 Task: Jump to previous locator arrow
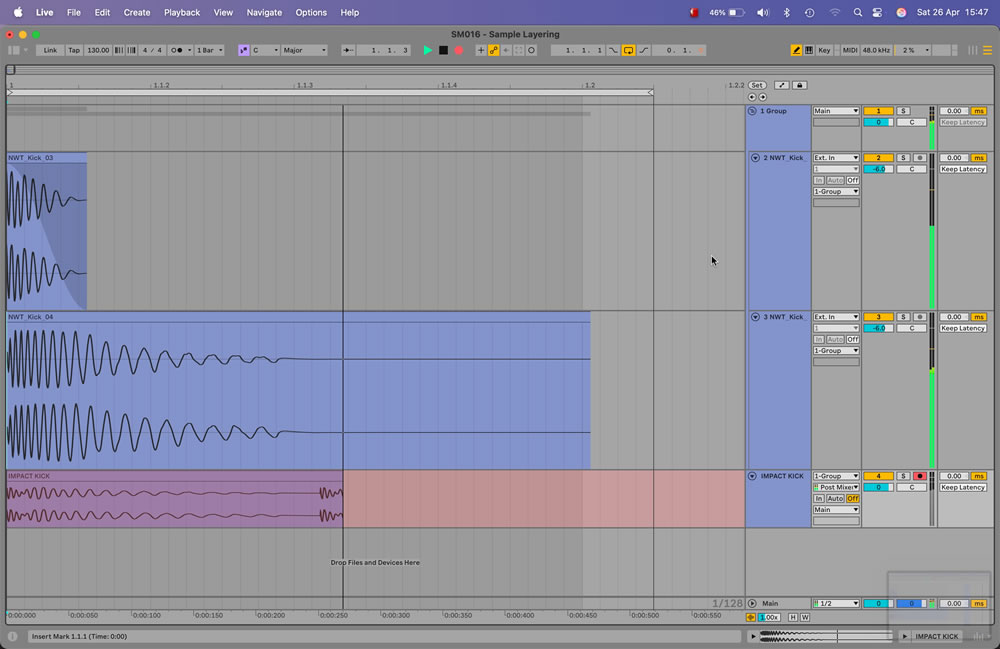tap(752, 98)
